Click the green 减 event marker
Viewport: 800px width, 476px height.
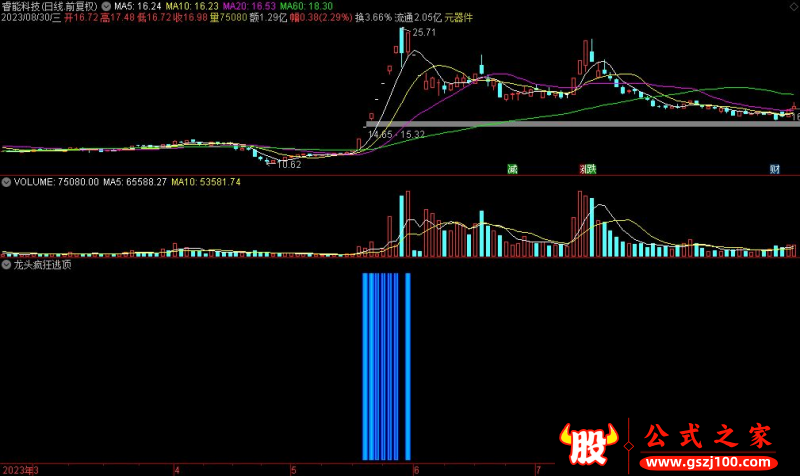click(x=512, y=169)
